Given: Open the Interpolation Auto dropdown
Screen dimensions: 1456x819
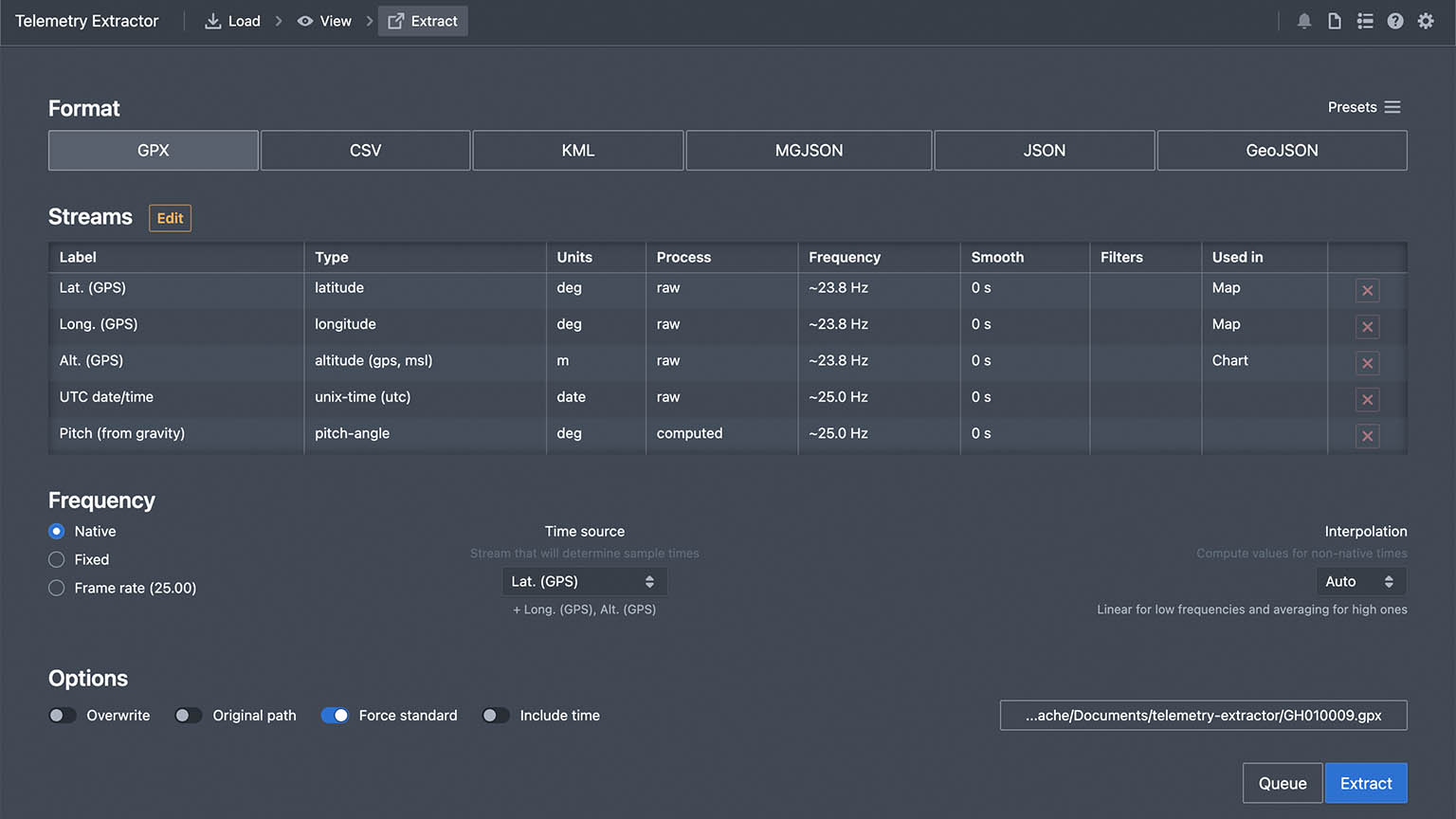Looking at the screenshot, I should click(x=1360, y=582).
